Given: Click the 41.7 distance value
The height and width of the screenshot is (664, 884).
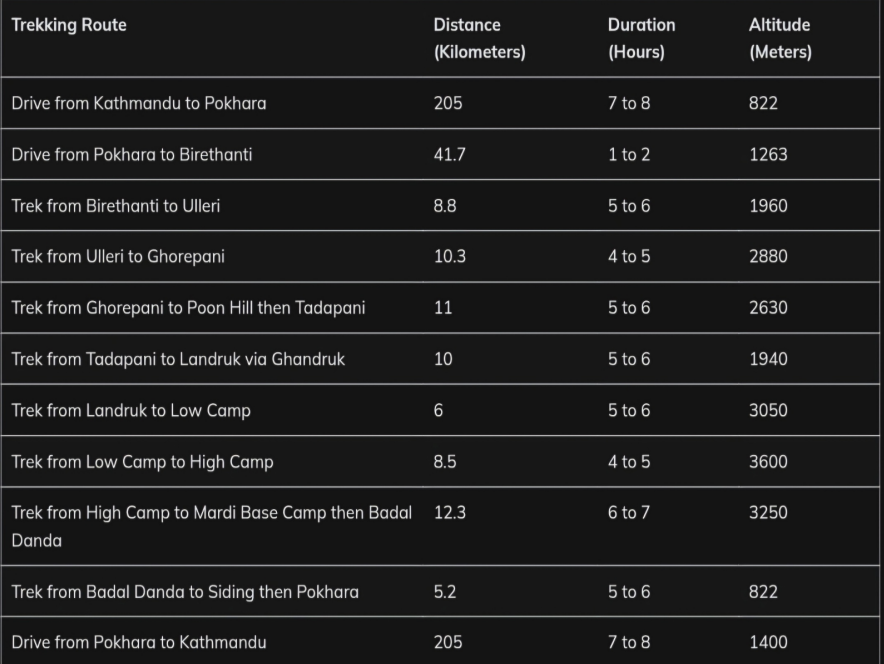Looking at the screenshot, I should (449, 154).
